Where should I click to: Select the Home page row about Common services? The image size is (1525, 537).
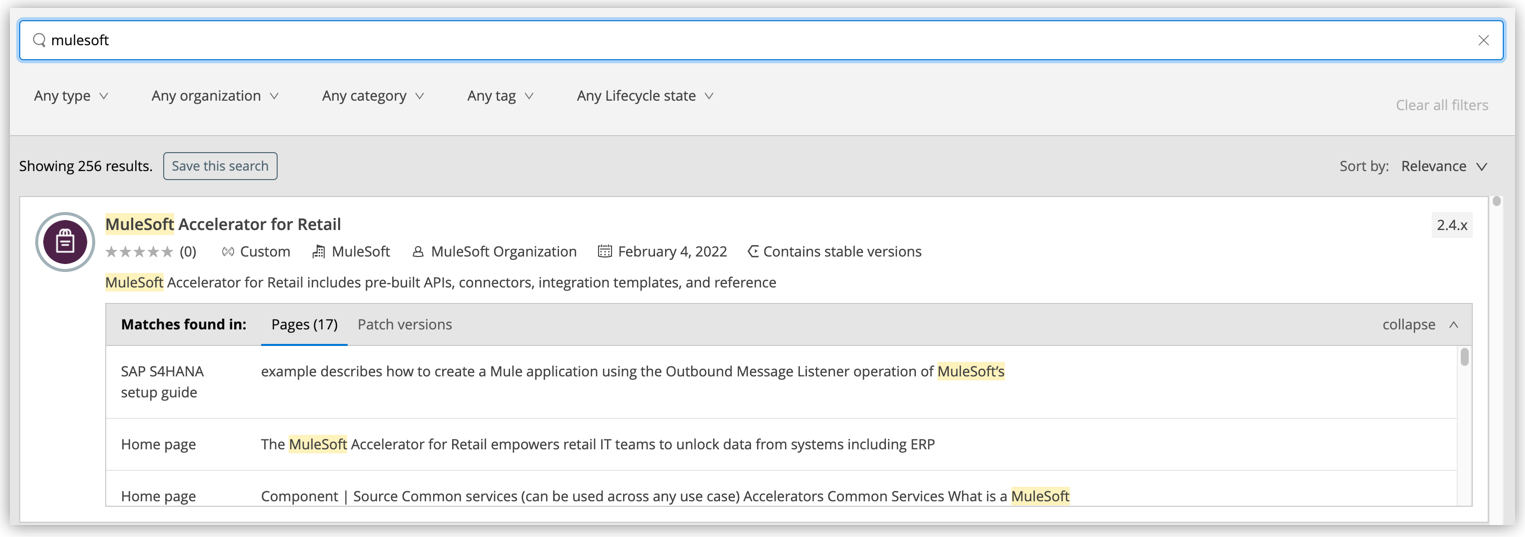pos(781,489)
